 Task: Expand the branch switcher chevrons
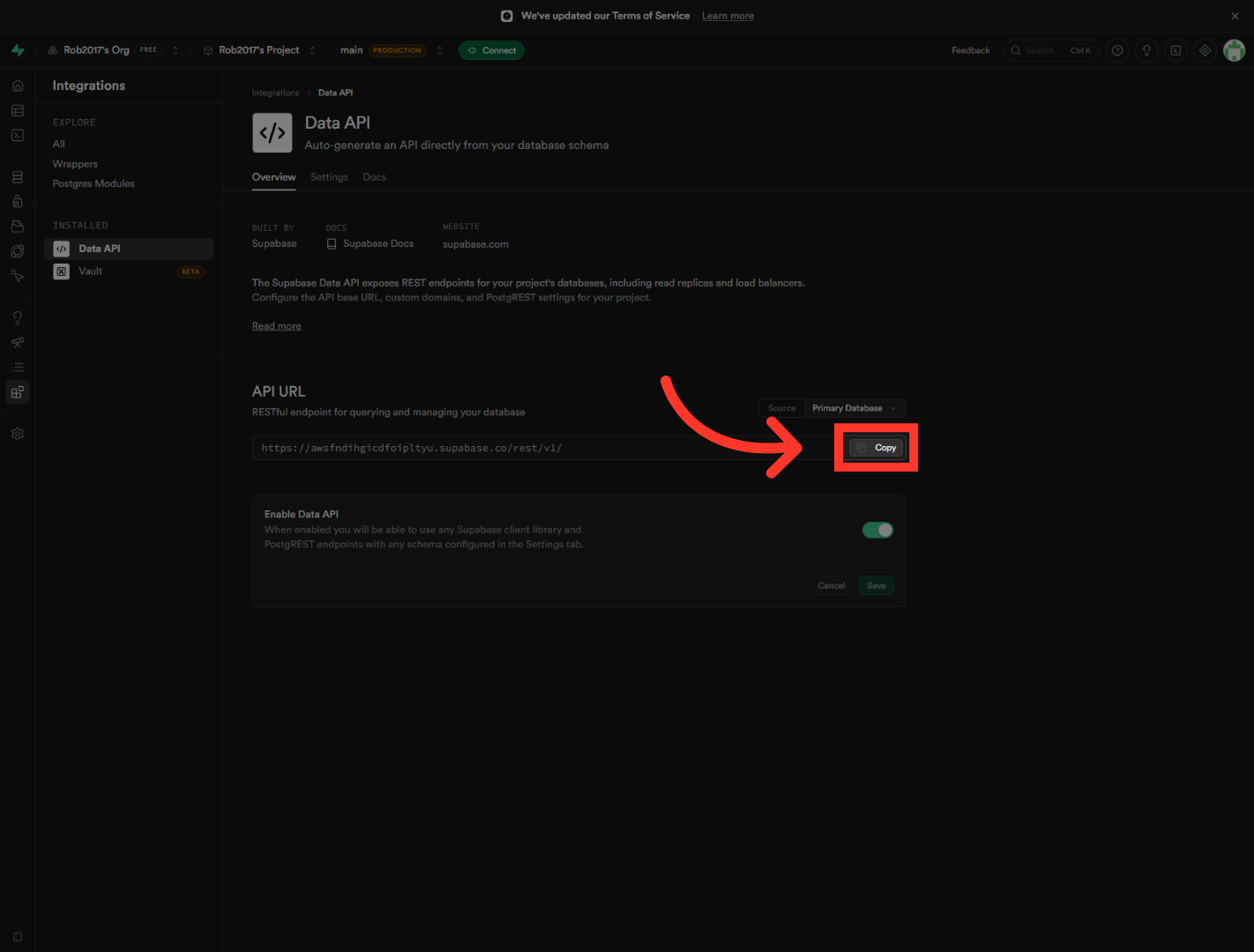[x=439, y=50]
